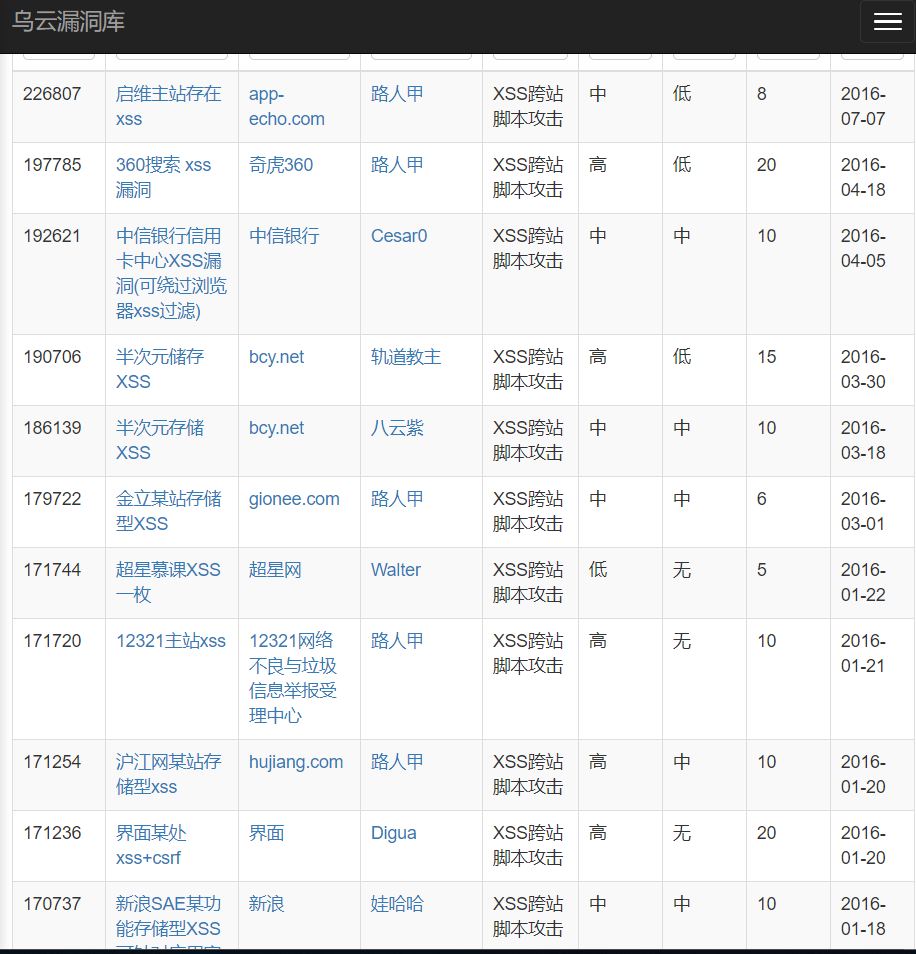
Task: Select rank value 15 in row 190706
Action: [x=766, y=357]
